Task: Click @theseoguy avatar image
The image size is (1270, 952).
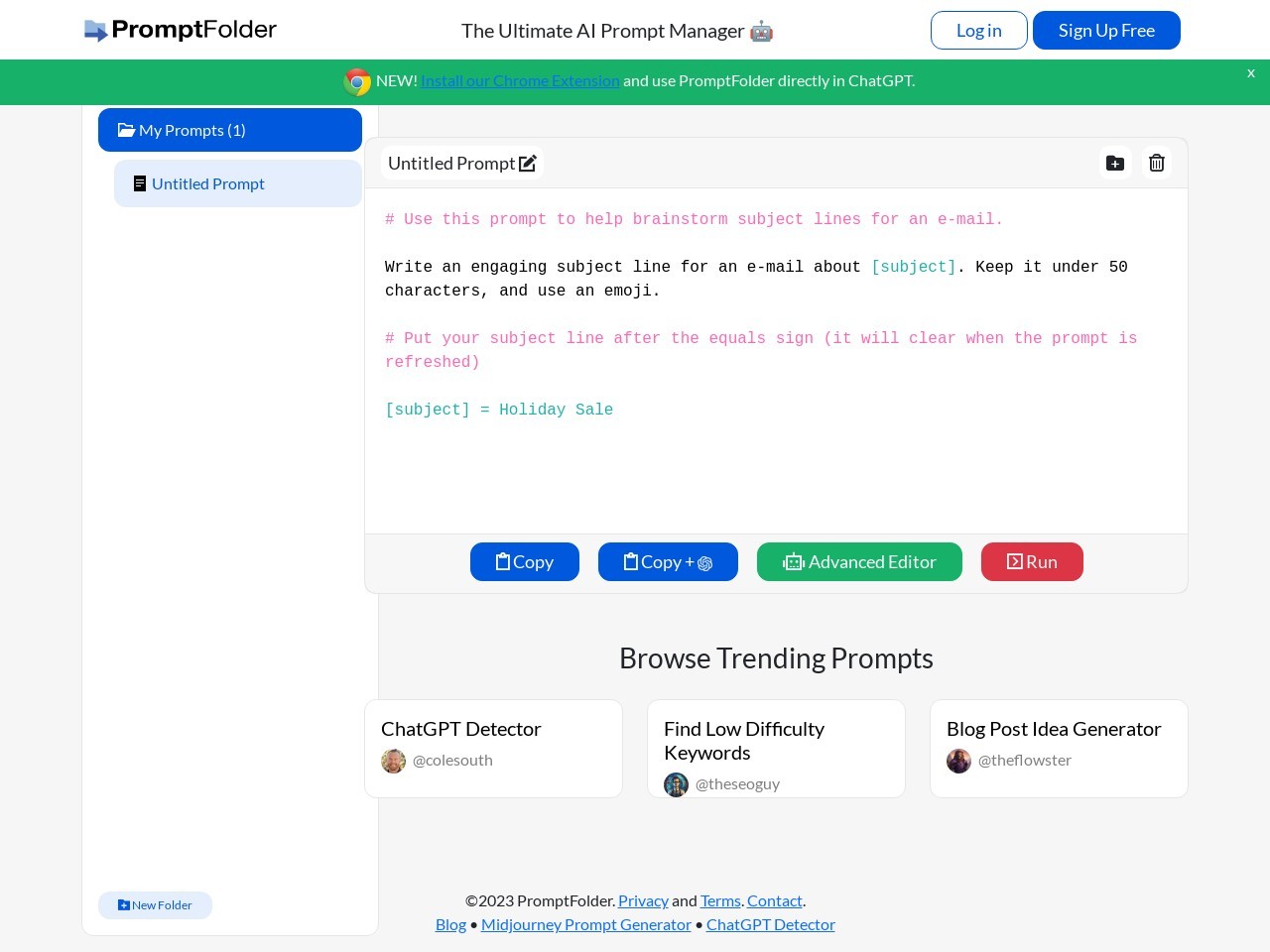Action: pos(677,784)
